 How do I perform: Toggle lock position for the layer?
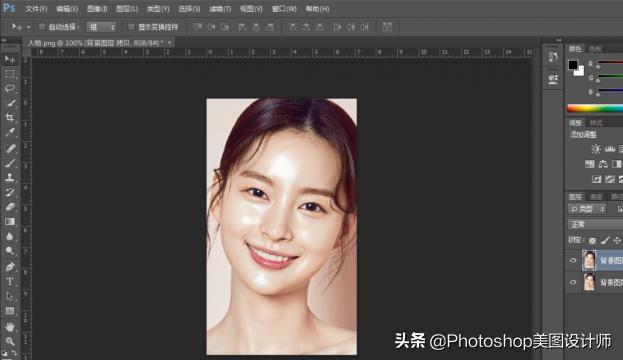[x=617, y=240]
